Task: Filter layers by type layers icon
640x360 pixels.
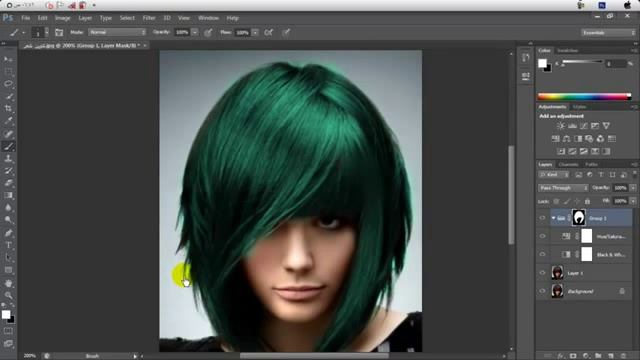Action: 601,175
